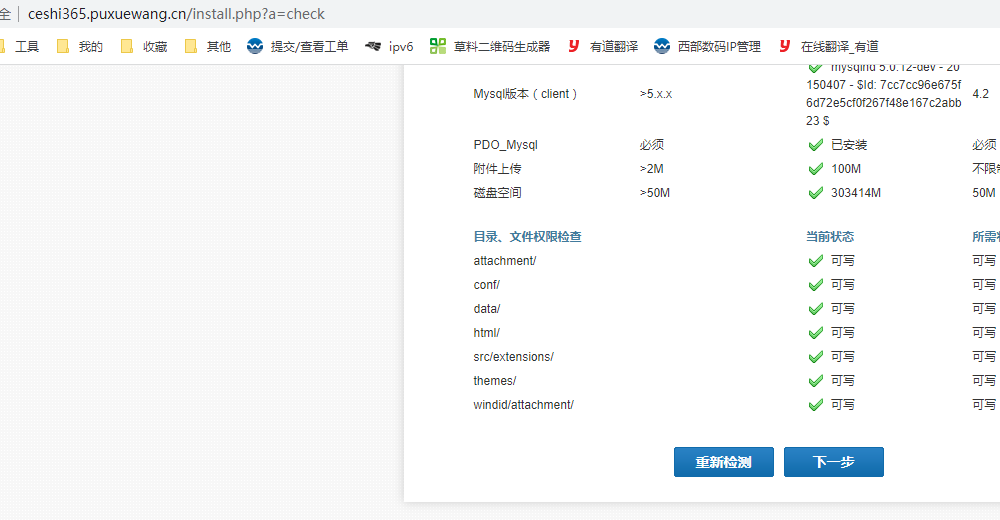This screenshot has width=1000, height=520.
Task: Select the 当前状态 column header
Action: pyautogui.click(x=830, y=237)
